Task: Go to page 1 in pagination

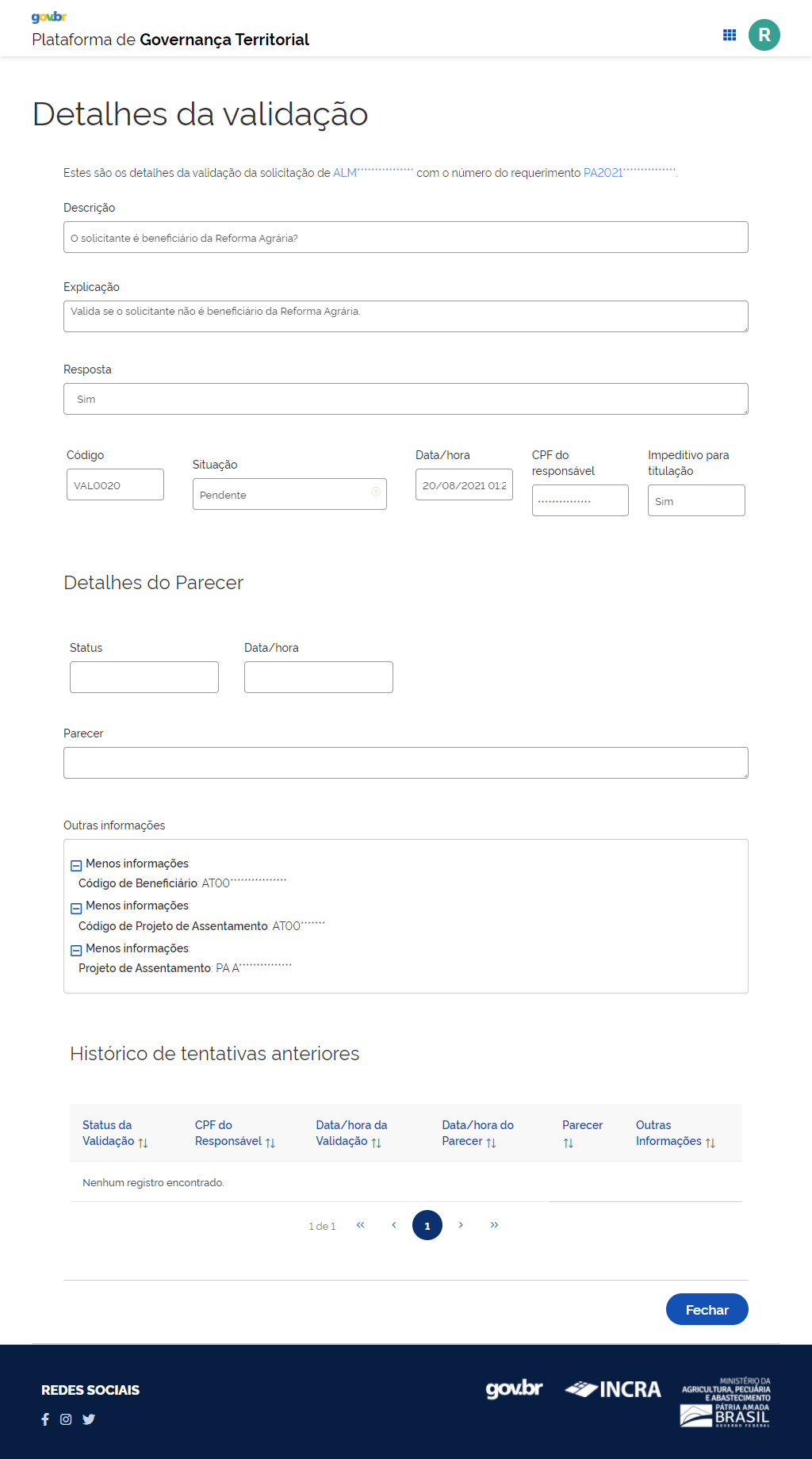Action: 427,1225
